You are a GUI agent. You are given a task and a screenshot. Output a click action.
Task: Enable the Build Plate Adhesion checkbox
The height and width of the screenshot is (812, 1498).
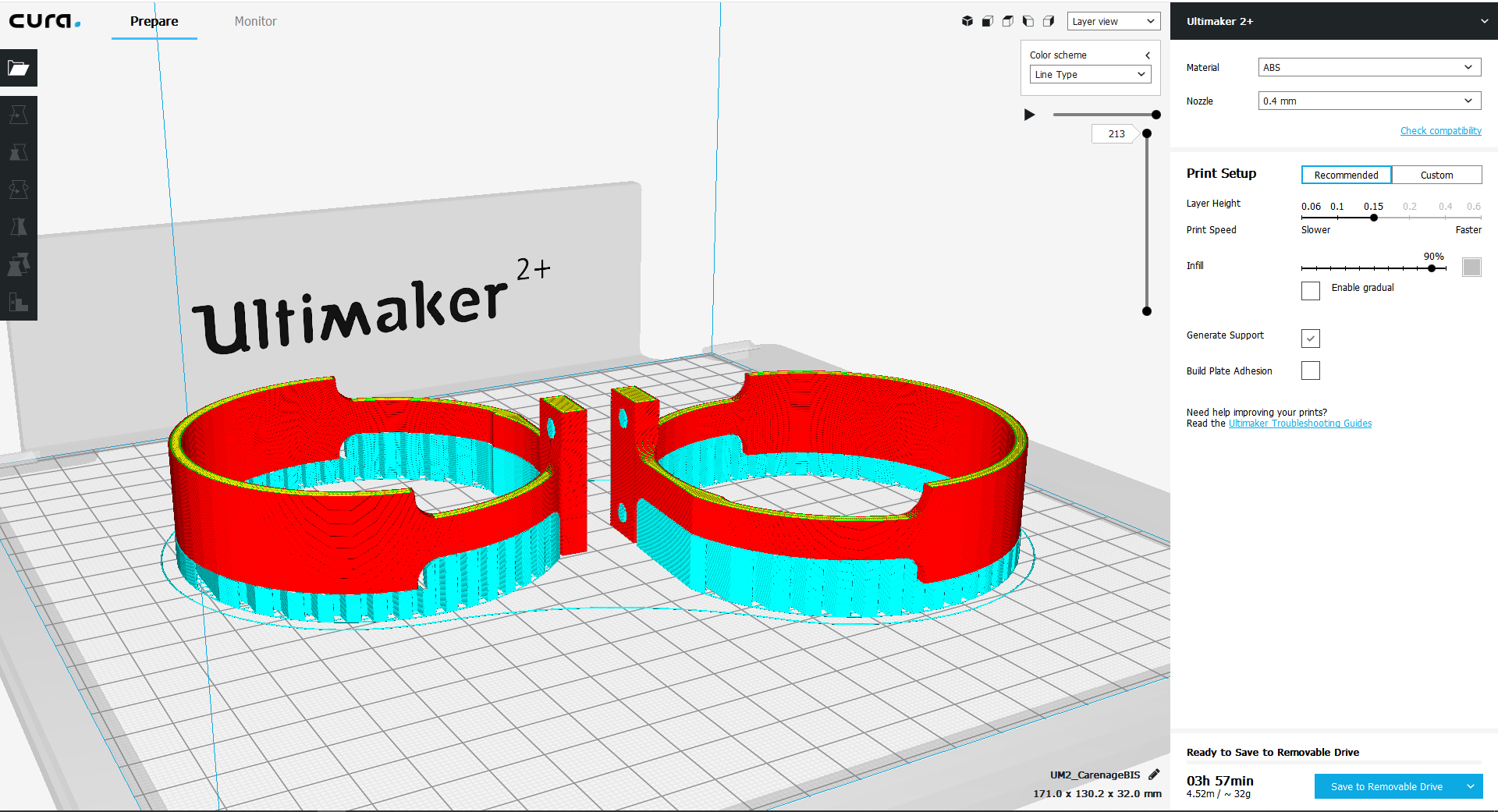[x=1311, y=371]
